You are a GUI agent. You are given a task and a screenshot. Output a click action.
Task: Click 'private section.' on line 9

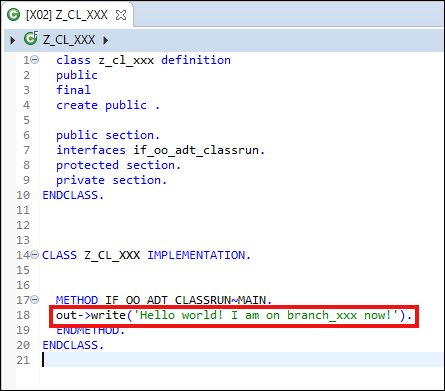(111, 180)
